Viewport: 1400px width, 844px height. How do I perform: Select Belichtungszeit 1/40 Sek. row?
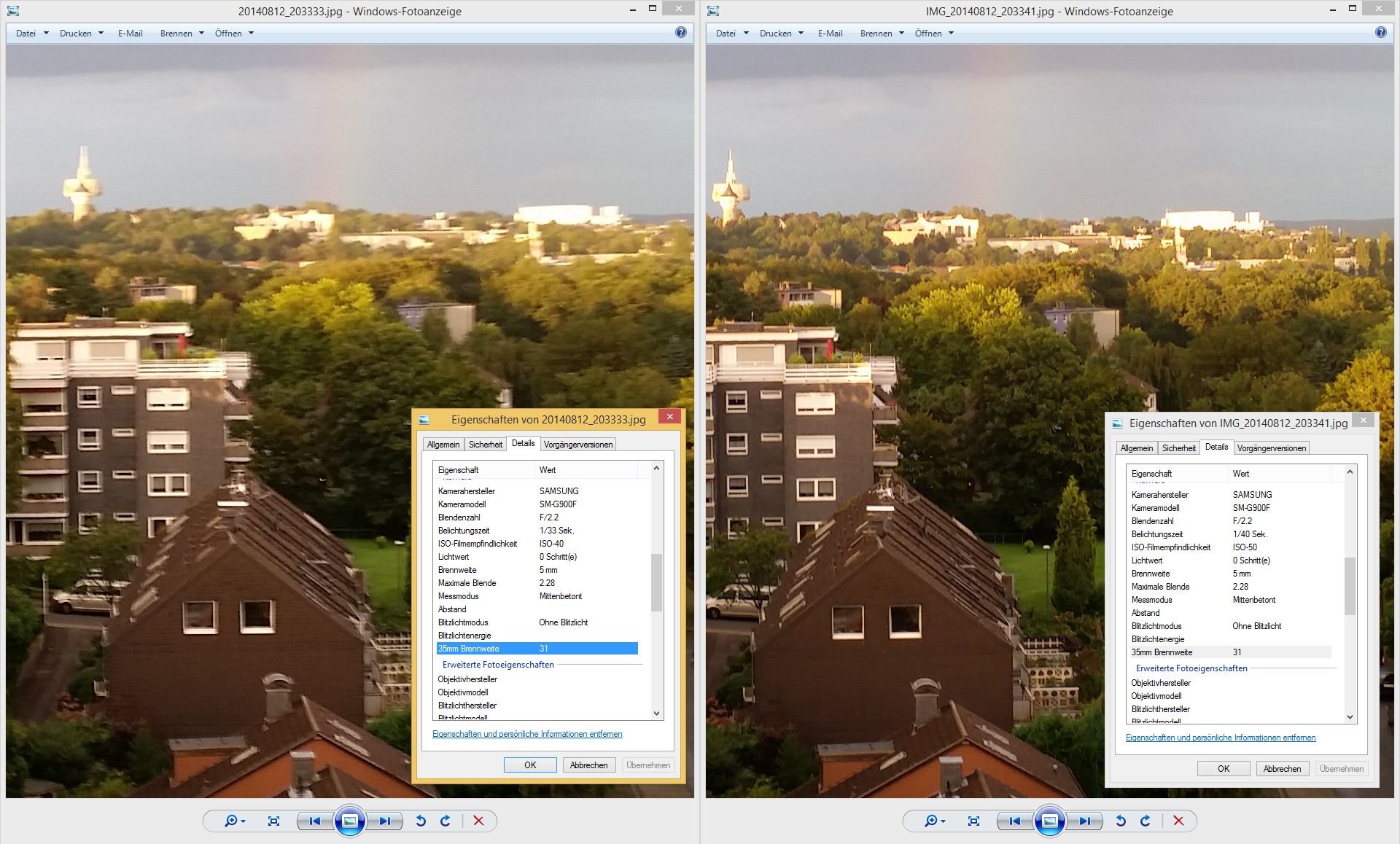pos(1231,534)
